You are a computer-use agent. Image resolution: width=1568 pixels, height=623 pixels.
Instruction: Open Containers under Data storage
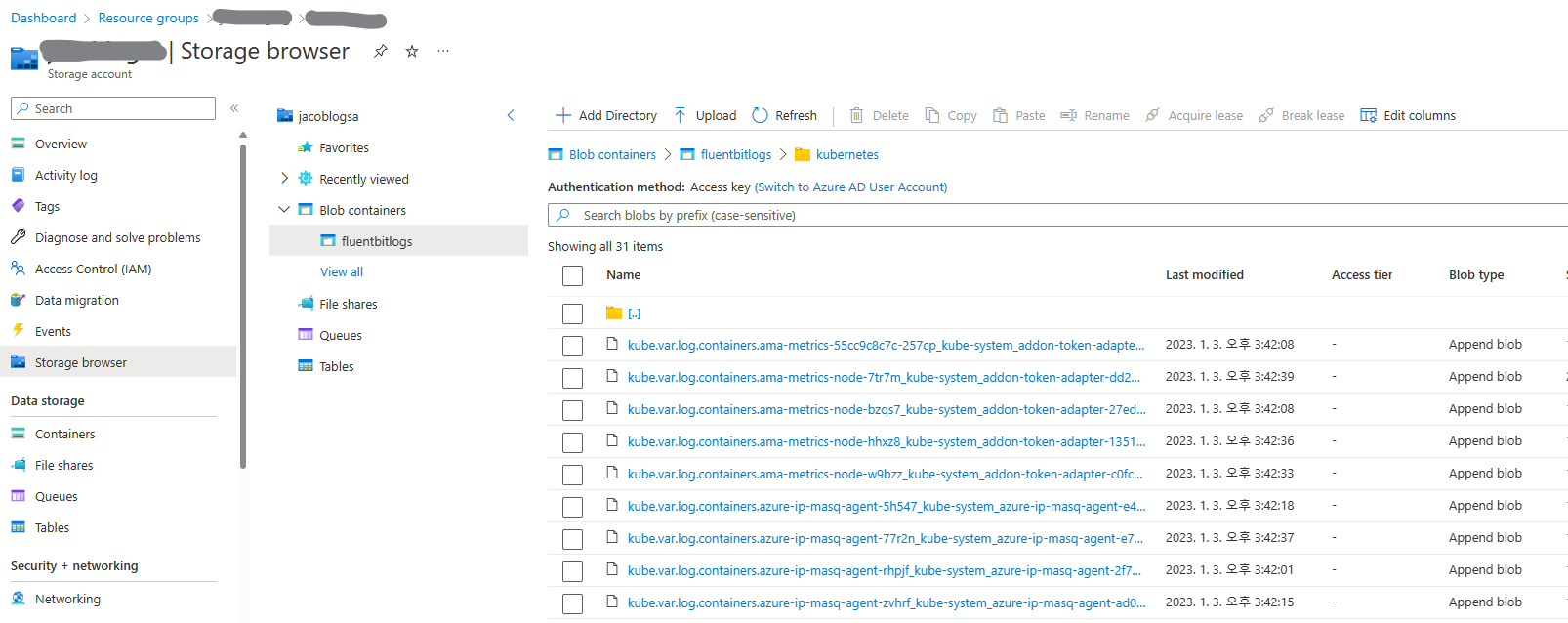coord(64,434)
